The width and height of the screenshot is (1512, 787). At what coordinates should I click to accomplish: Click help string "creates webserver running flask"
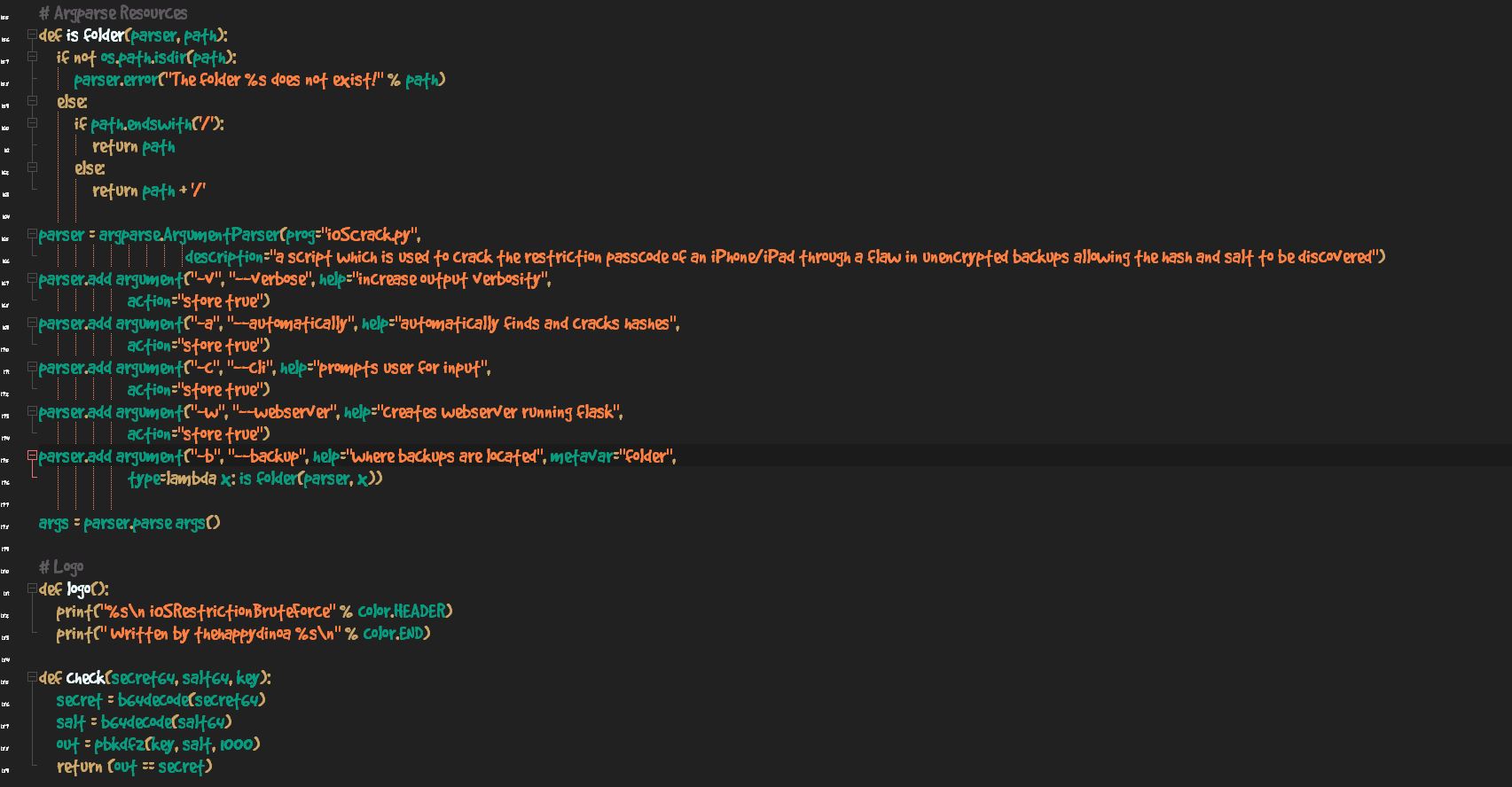499,412
